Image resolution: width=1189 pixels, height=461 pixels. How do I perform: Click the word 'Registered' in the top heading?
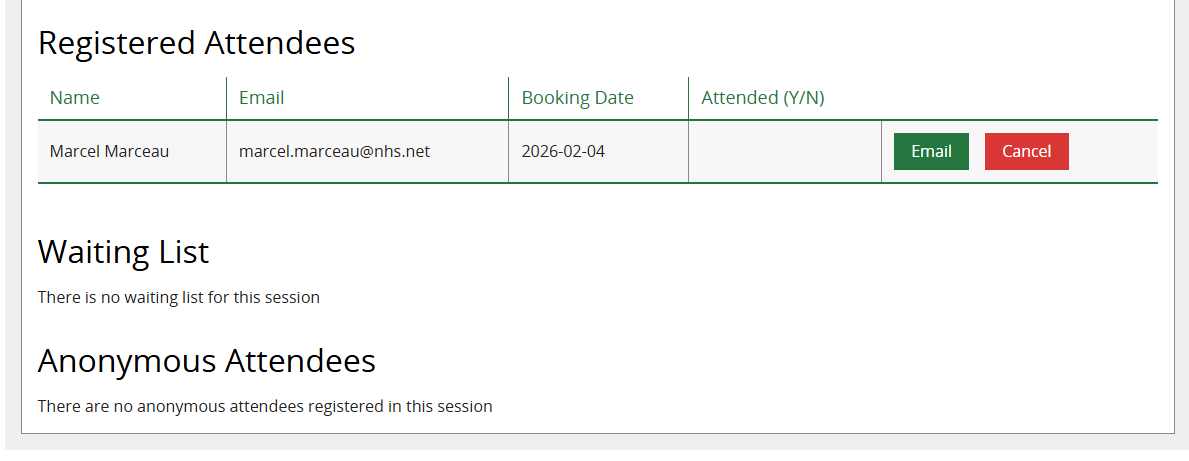pos(116,43)
